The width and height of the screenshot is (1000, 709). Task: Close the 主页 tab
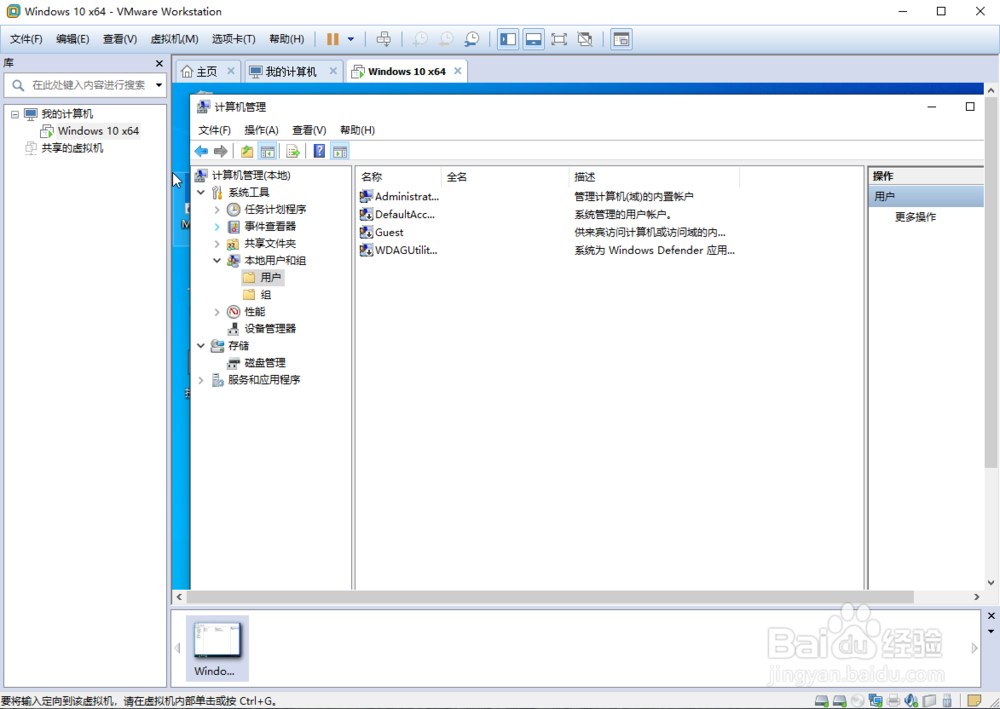click(x=231, y=71)
